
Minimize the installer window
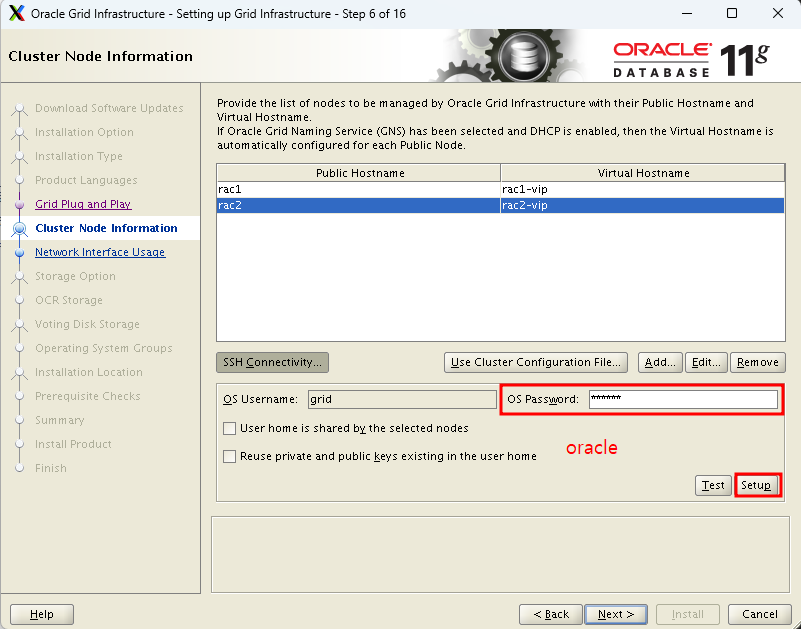click(x=685, y=13)
